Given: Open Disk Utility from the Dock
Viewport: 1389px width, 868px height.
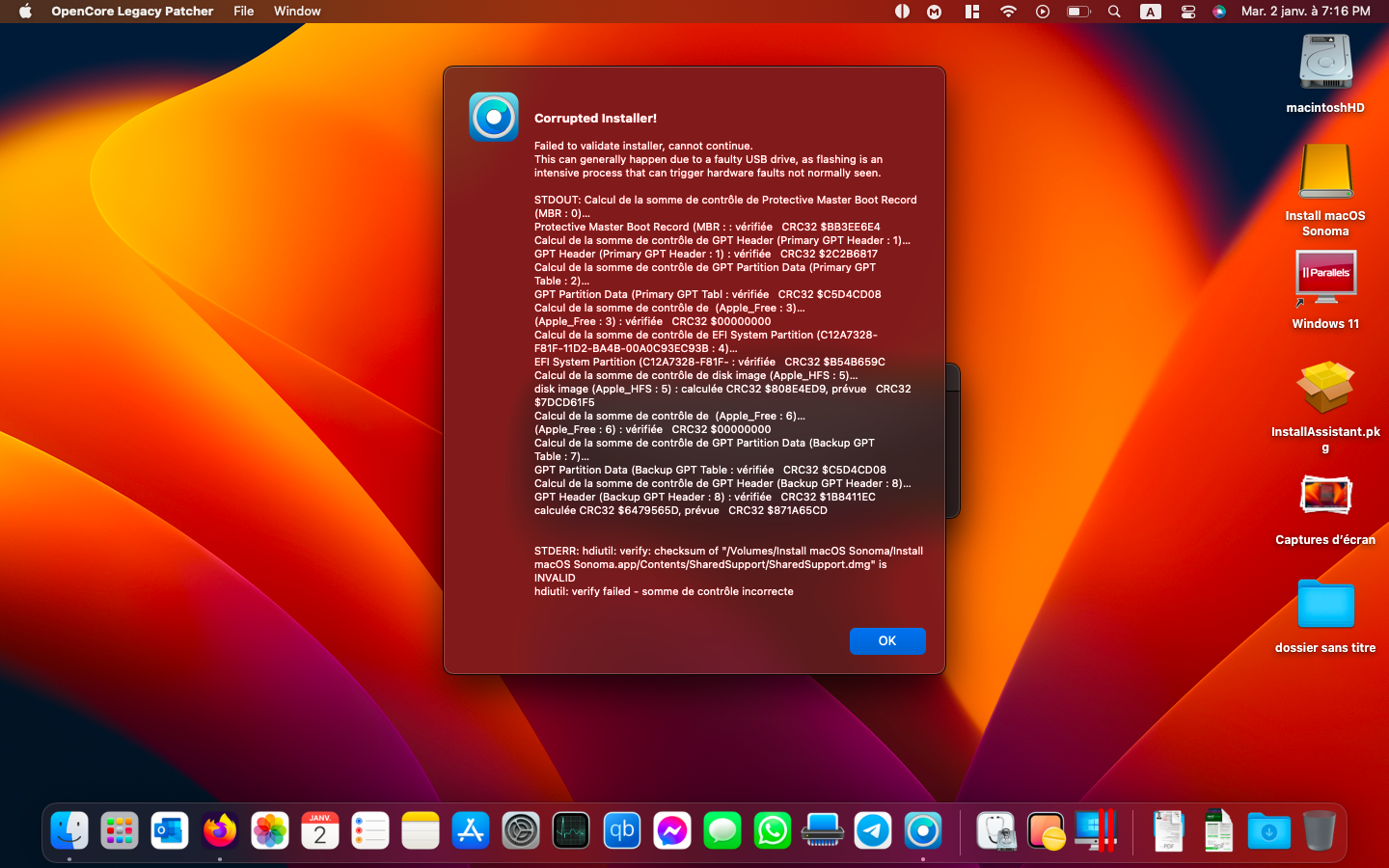Looking at the screenshot, I should point(996,830).
